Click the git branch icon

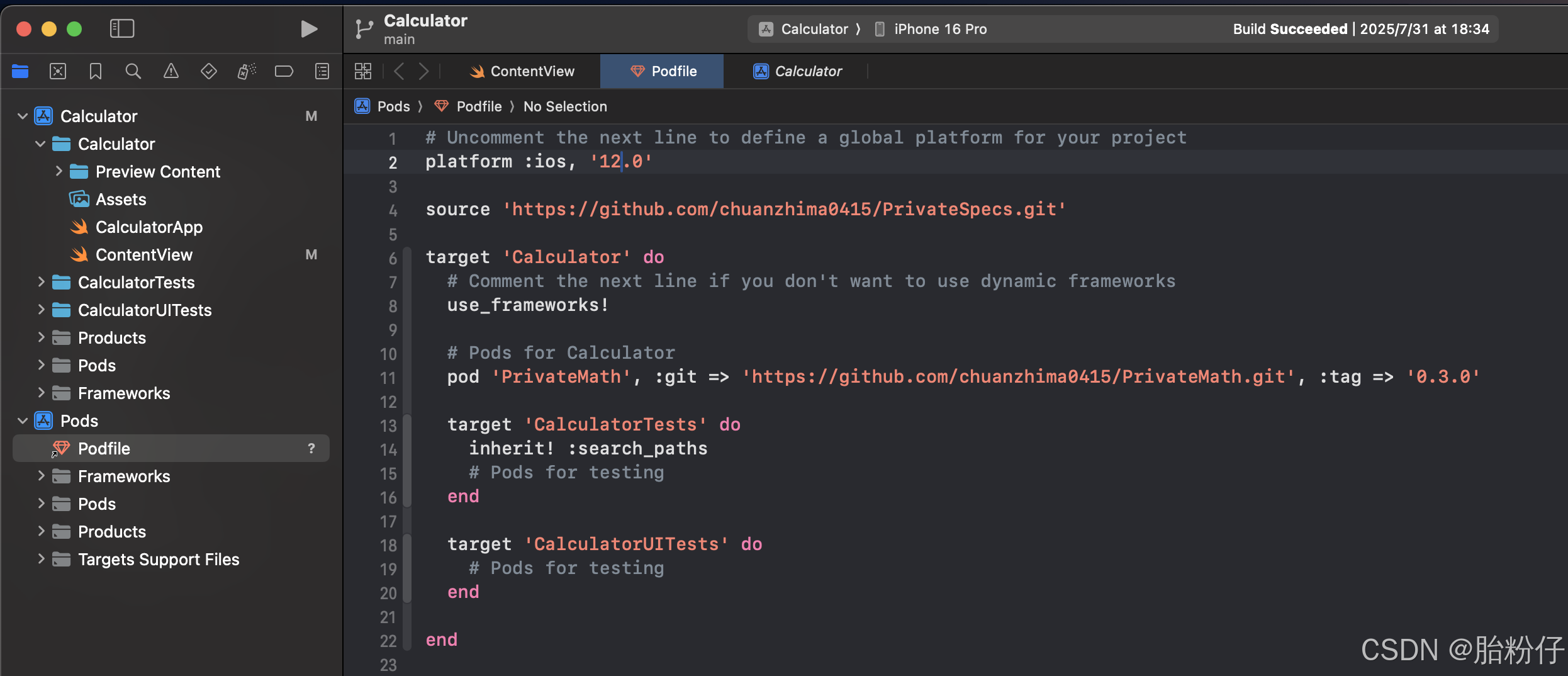point(364,29)
